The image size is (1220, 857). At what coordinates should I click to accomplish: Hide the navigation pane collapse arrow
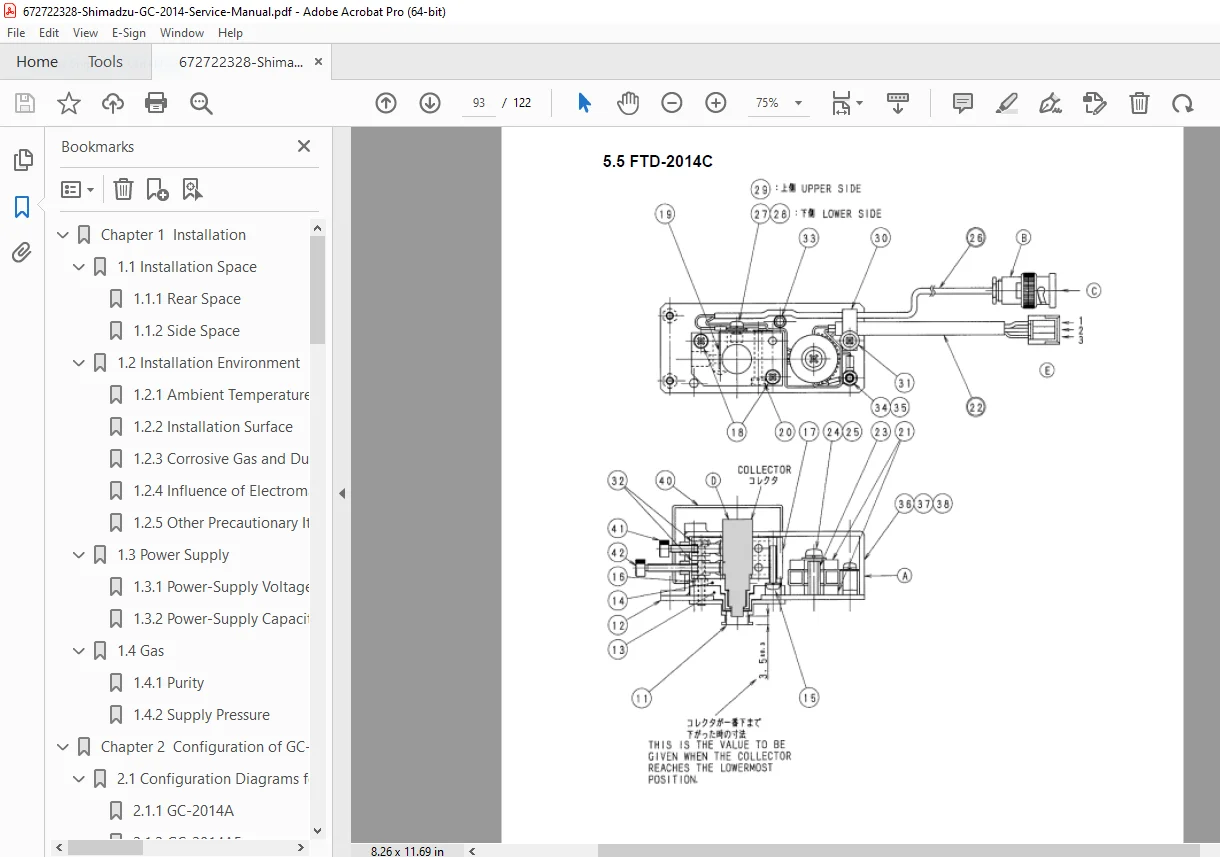coord(342,493)
